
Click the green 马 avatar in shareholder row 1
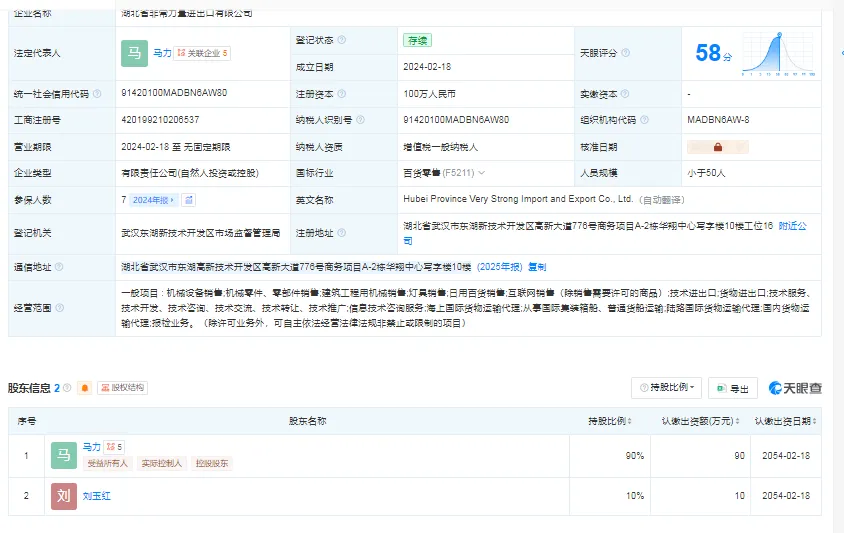64,455
